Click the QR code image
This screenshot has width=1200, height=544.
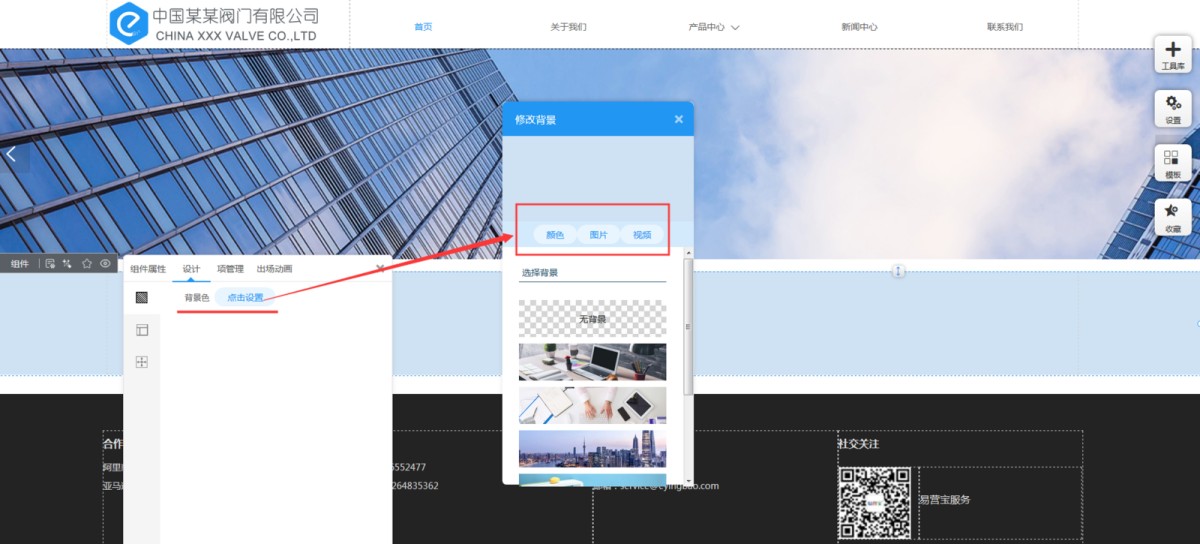(875, 503)
